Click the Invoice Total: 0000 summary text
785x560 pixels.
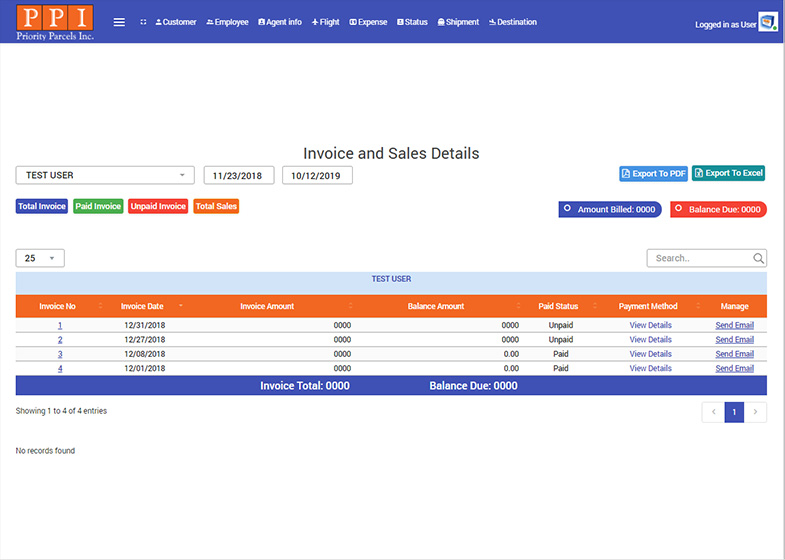point(305,386)
